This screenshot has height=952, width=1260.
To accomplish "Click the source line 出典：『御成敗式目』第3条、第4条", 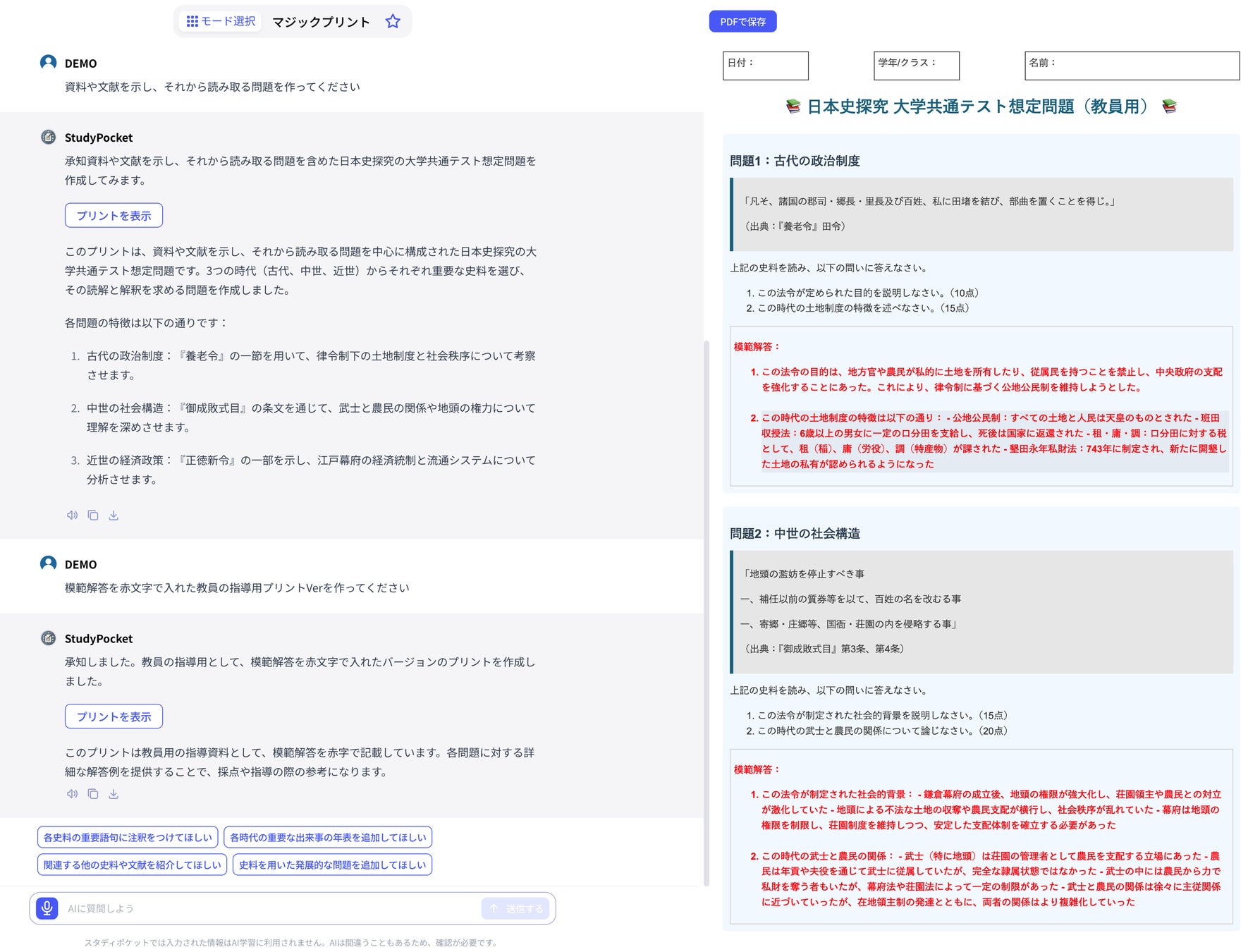I will pyautogui.click(x=824, y=649).
